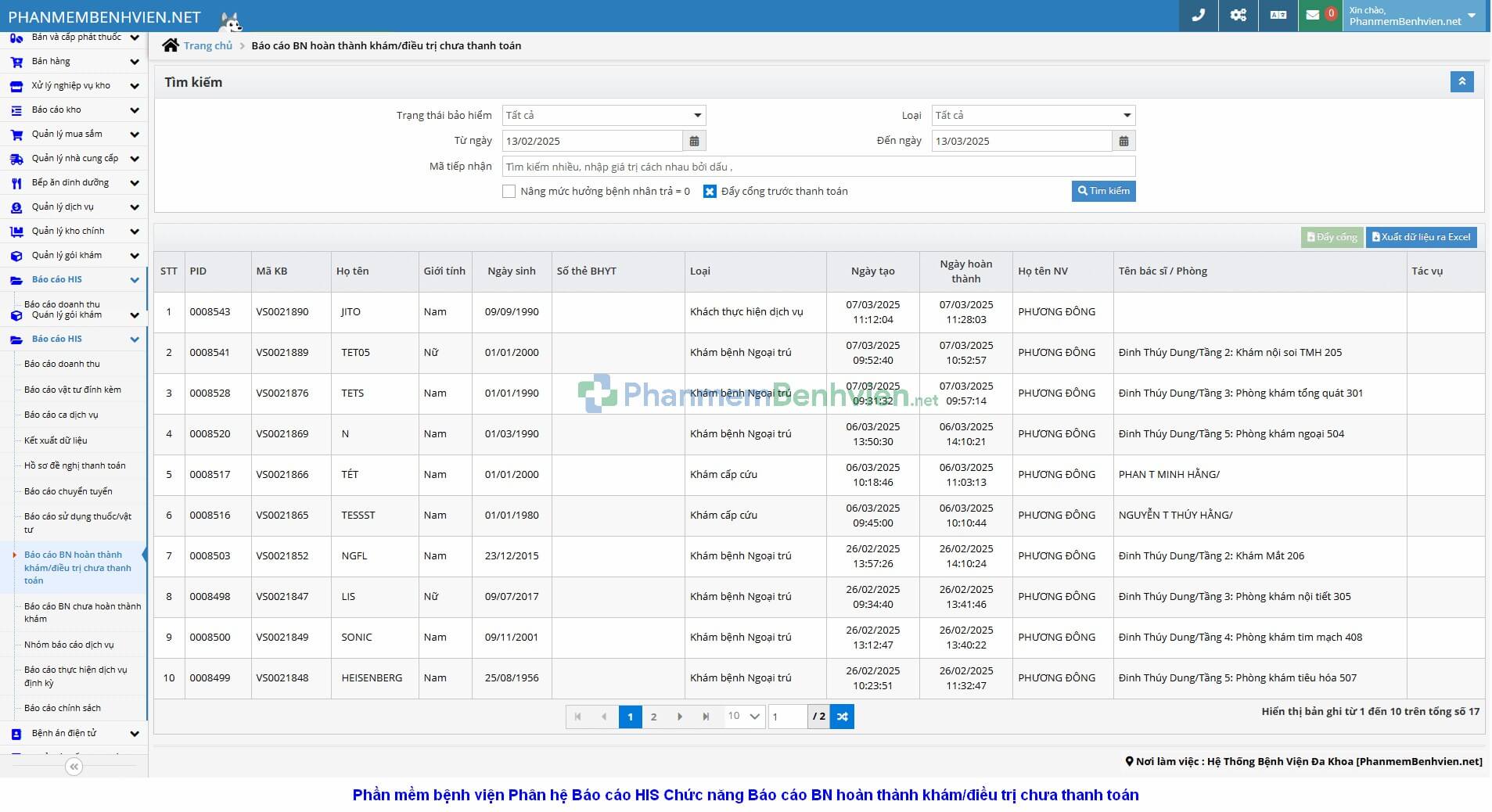Expand Quản lý dịch vụ menu chevron
This screenshot has width=1492, height=812.
click(x=135, y=207)
